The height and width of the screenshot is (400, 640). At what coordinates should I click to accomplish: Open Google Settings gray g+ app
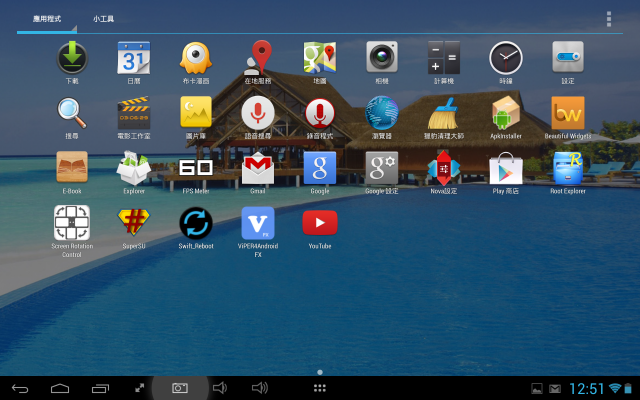coord(382,167)
